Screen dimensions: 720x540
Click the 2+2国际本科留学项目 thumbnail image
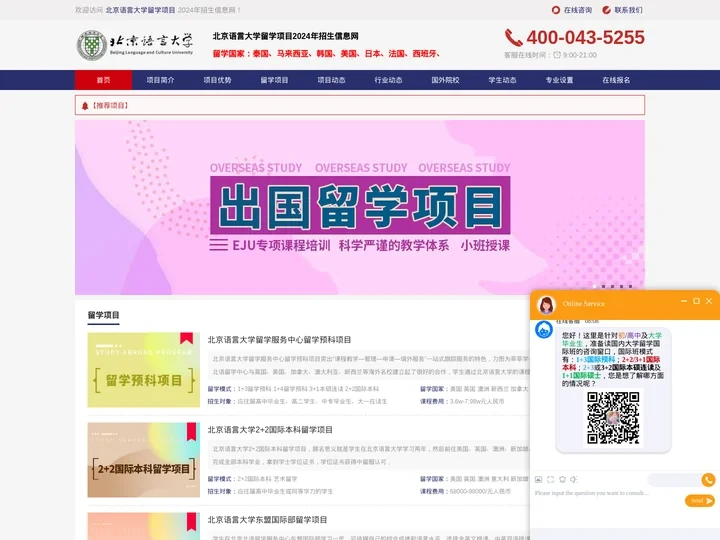click(x=144, y=460)
